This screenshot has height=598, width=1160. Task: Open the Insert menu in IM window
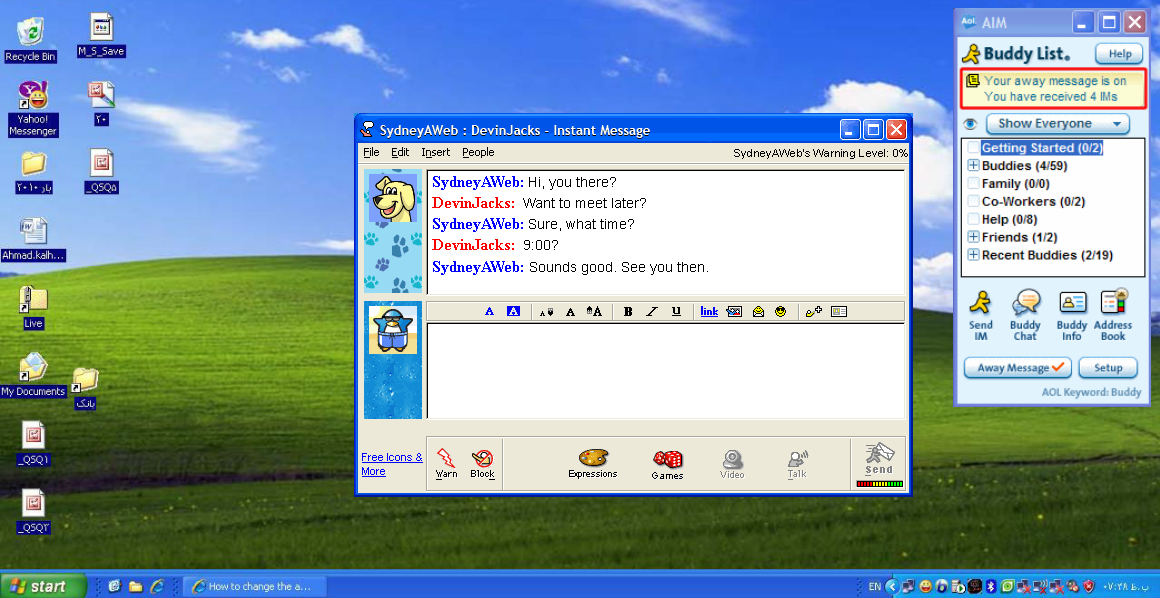click(436, 152)
